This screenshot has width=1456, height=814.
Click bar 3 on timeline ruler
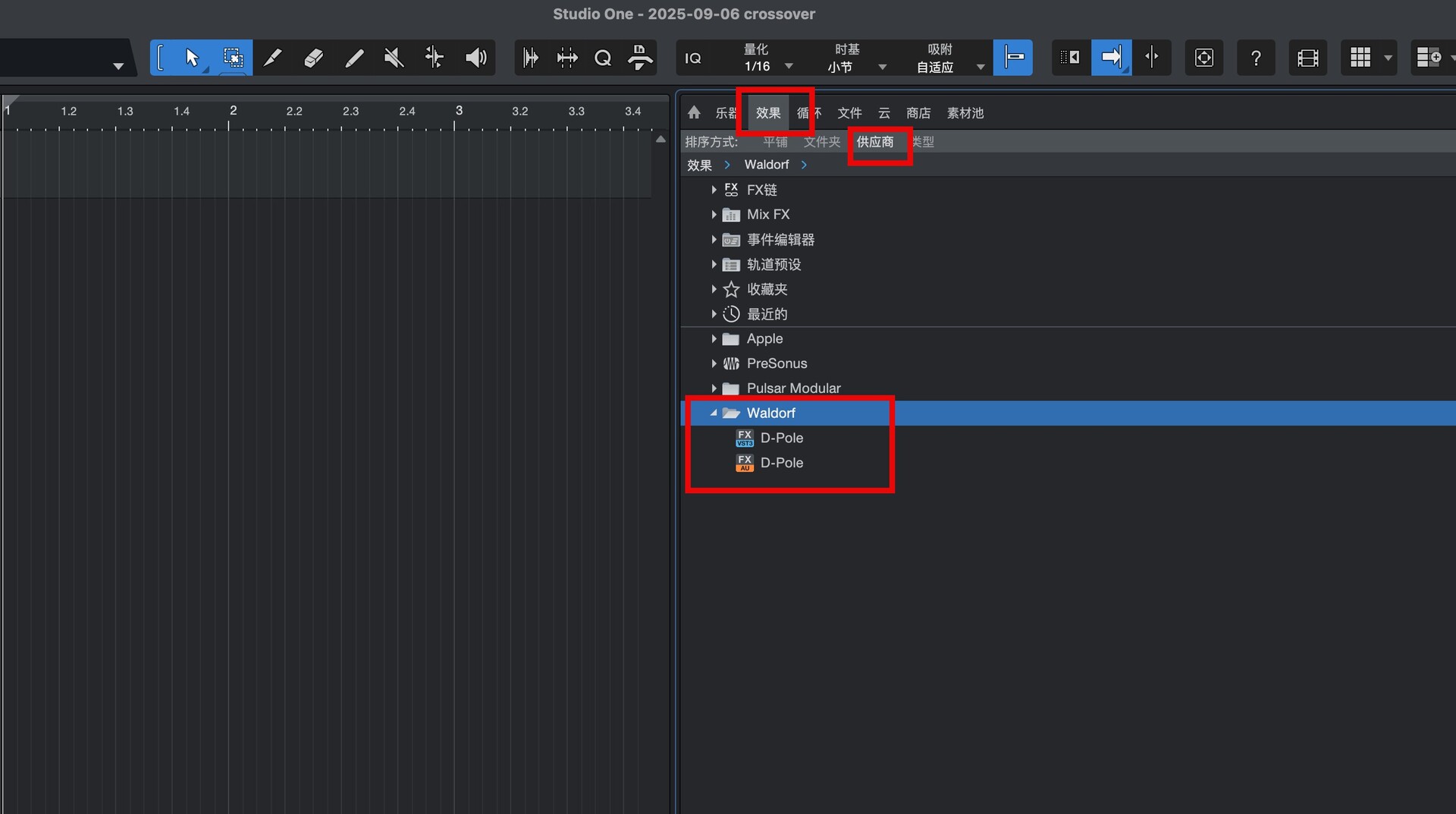[459, 111]
